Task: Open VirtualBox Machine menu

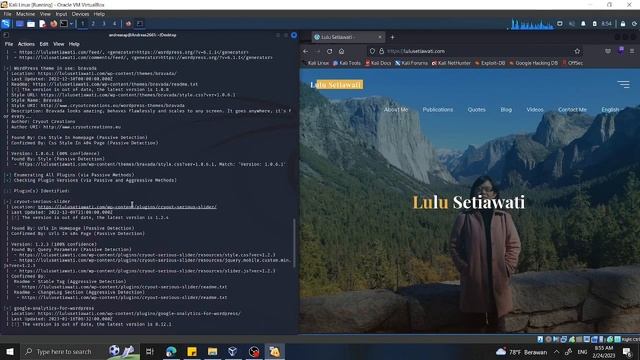Action: coord(25,14)
